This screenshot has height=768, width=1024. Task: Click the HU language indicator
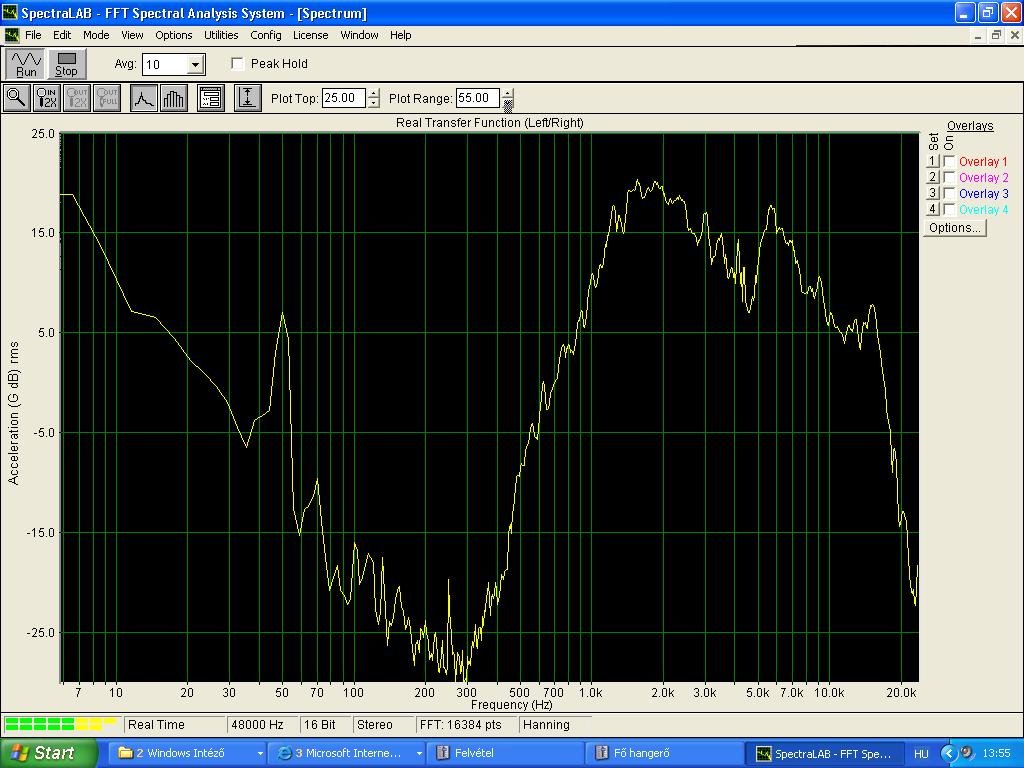click(921, 753)
